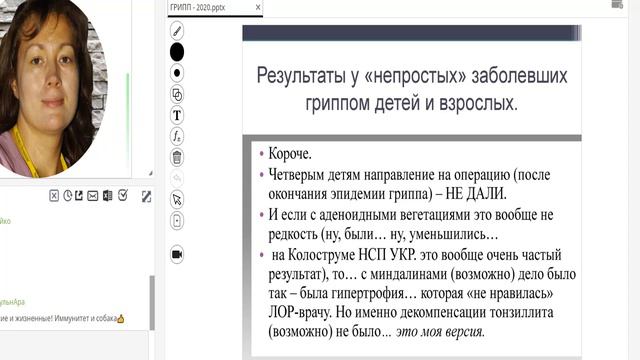Image resolution: width=640 pixels, height=360 pixels.
Task: Click the clear chat X icon
Action: 54,196
